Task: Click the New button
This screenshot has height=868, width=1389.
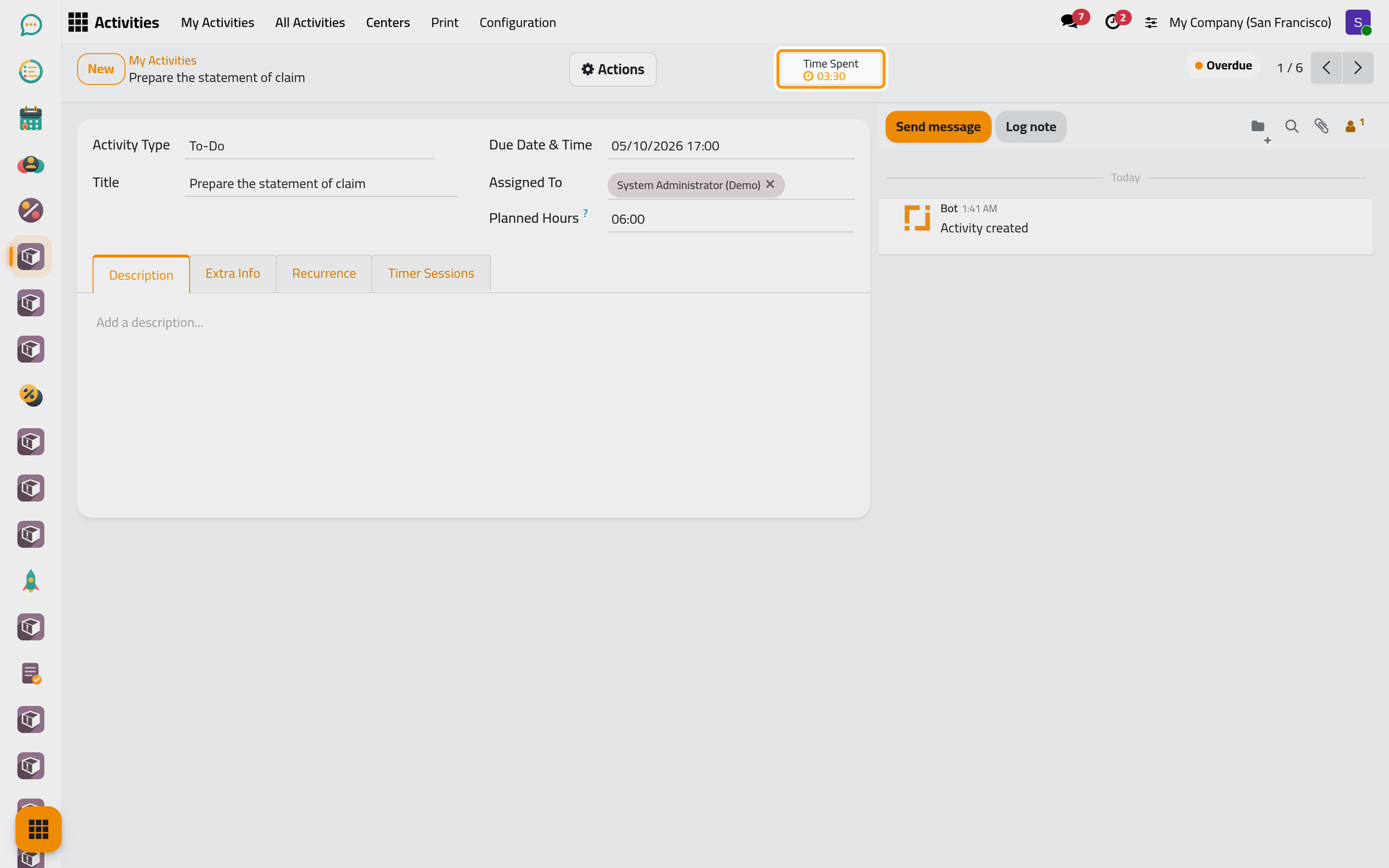Action: point(101,69)
